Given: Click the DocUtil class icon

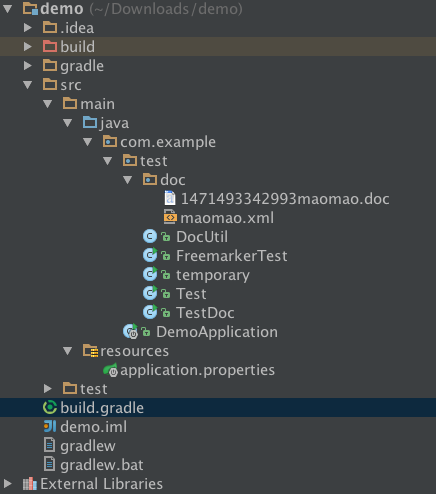Looking at the screenshot, I should click(x=150, y=236).
